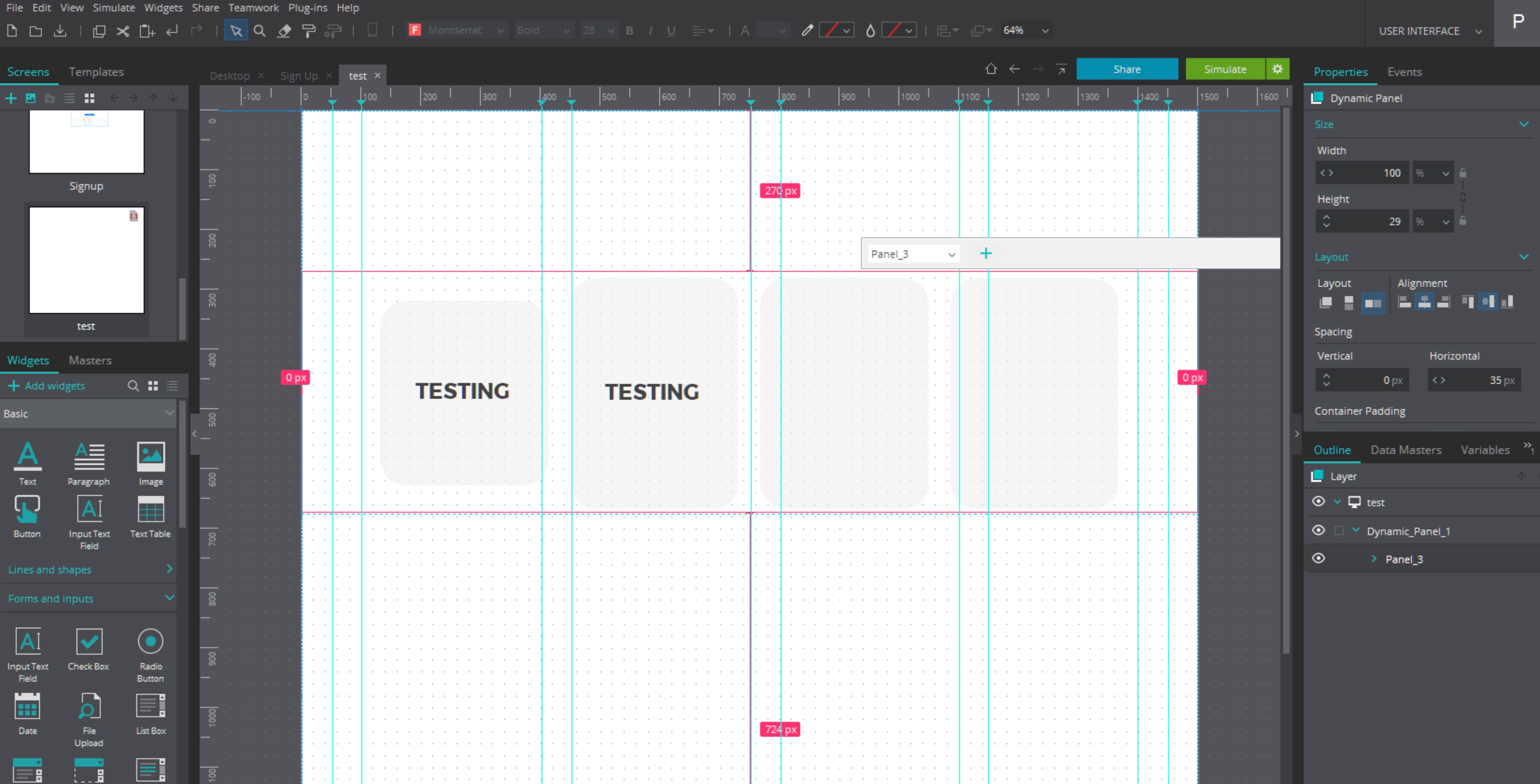Screen dimensions: 1540x784
Task: Click the save download icon
Action: coord(60,30)
